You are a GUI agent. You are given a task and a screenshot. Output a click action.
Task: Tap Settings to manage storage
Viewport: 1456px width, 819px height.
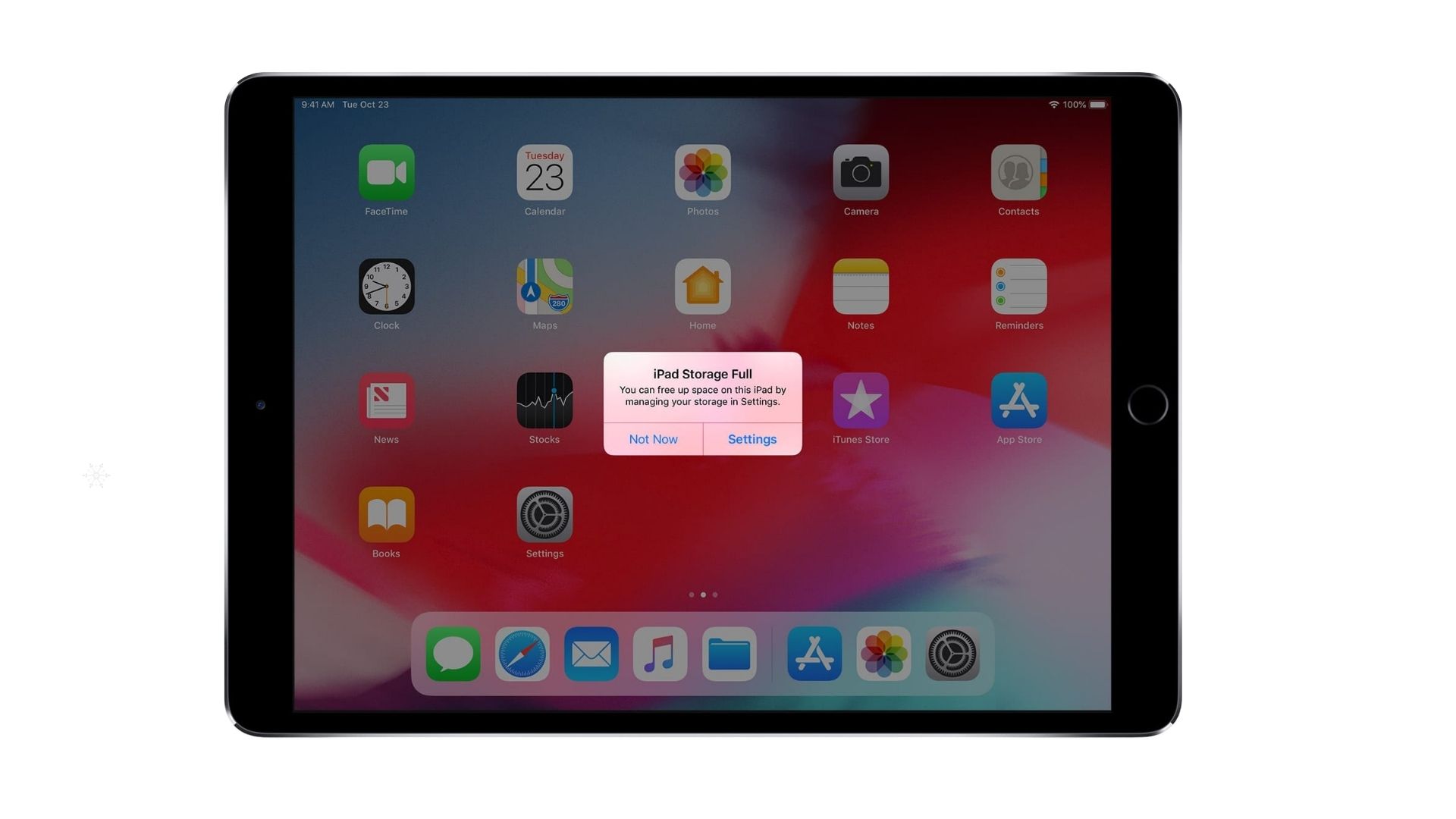coord(752,438)
